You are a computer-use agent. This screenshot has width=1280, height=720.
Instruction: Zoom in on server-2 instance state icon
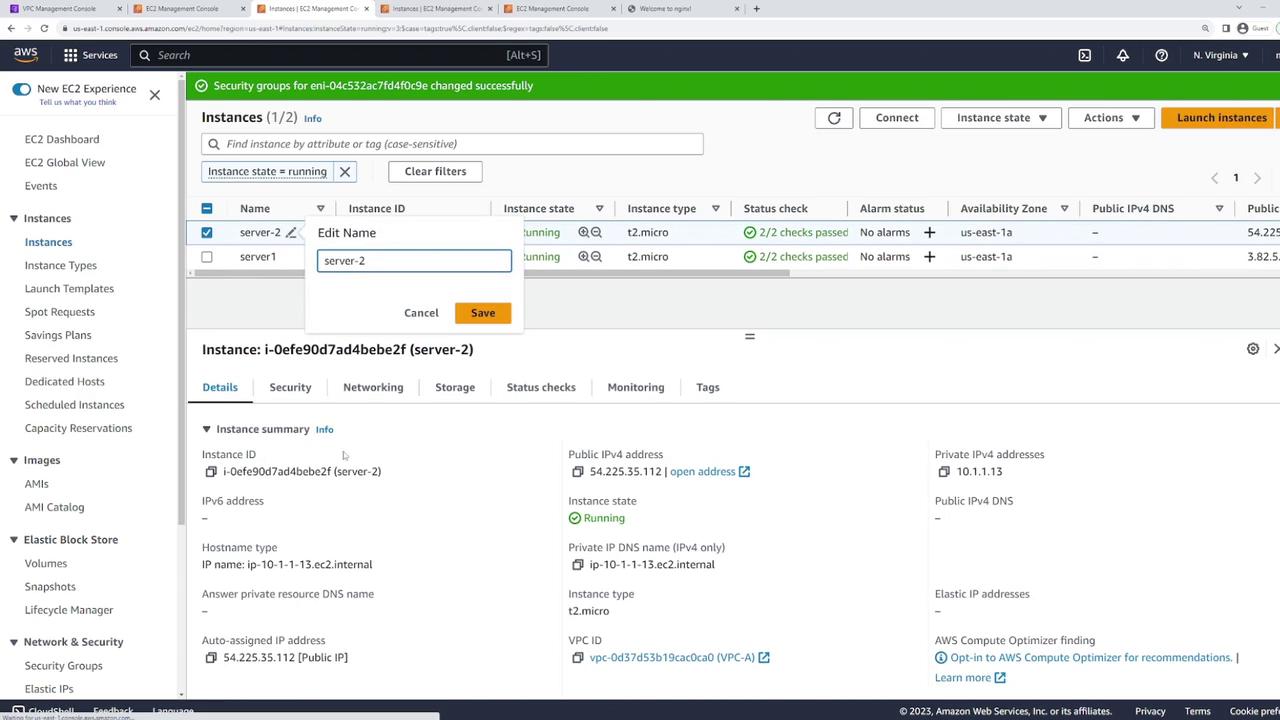coord(583,232)
